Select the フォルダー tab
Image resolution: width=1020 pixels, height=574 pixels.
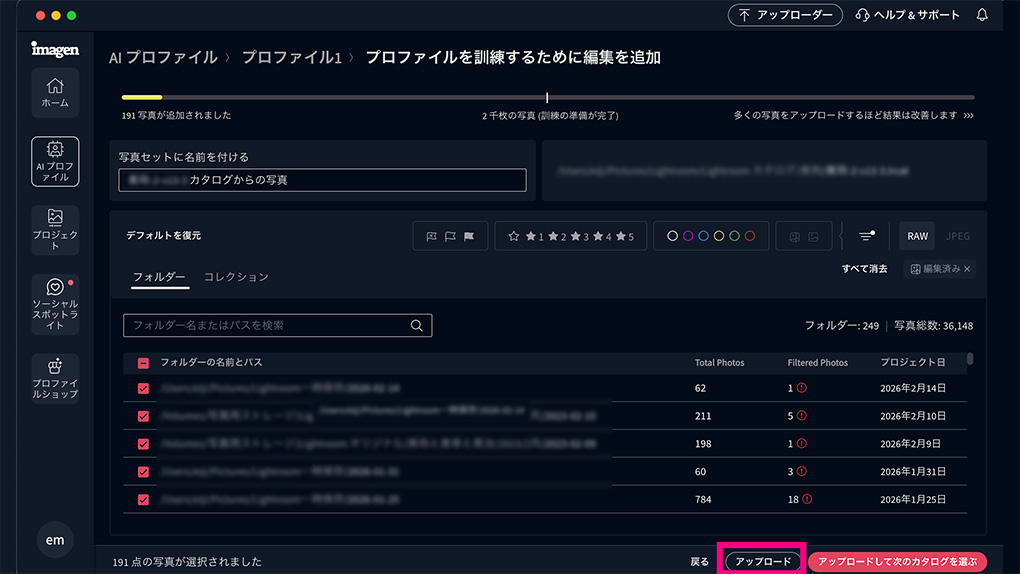(159, 277)
